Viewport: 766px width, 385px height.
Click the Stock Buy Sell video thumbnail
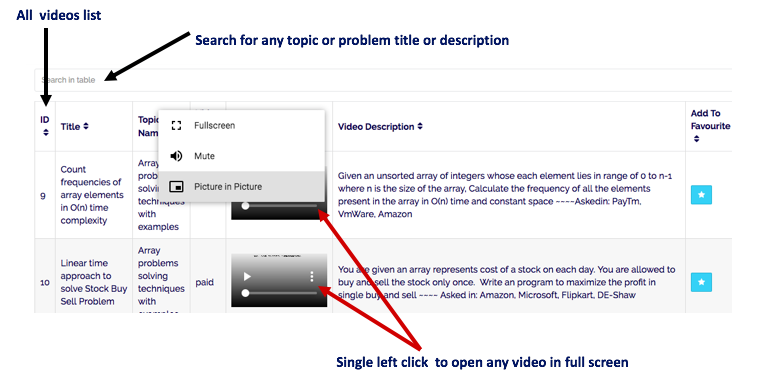(279, 280)
